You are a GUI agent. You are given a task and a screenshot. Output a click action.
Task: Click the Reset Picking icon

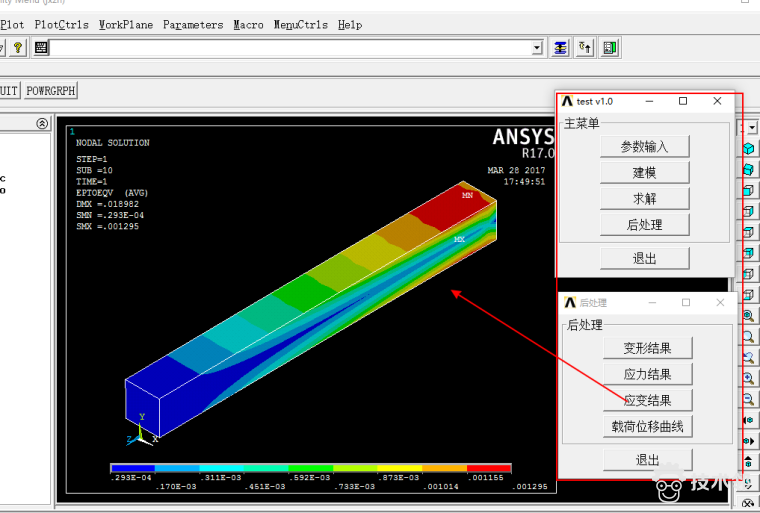pyautogui.click(x=585, y=48)
